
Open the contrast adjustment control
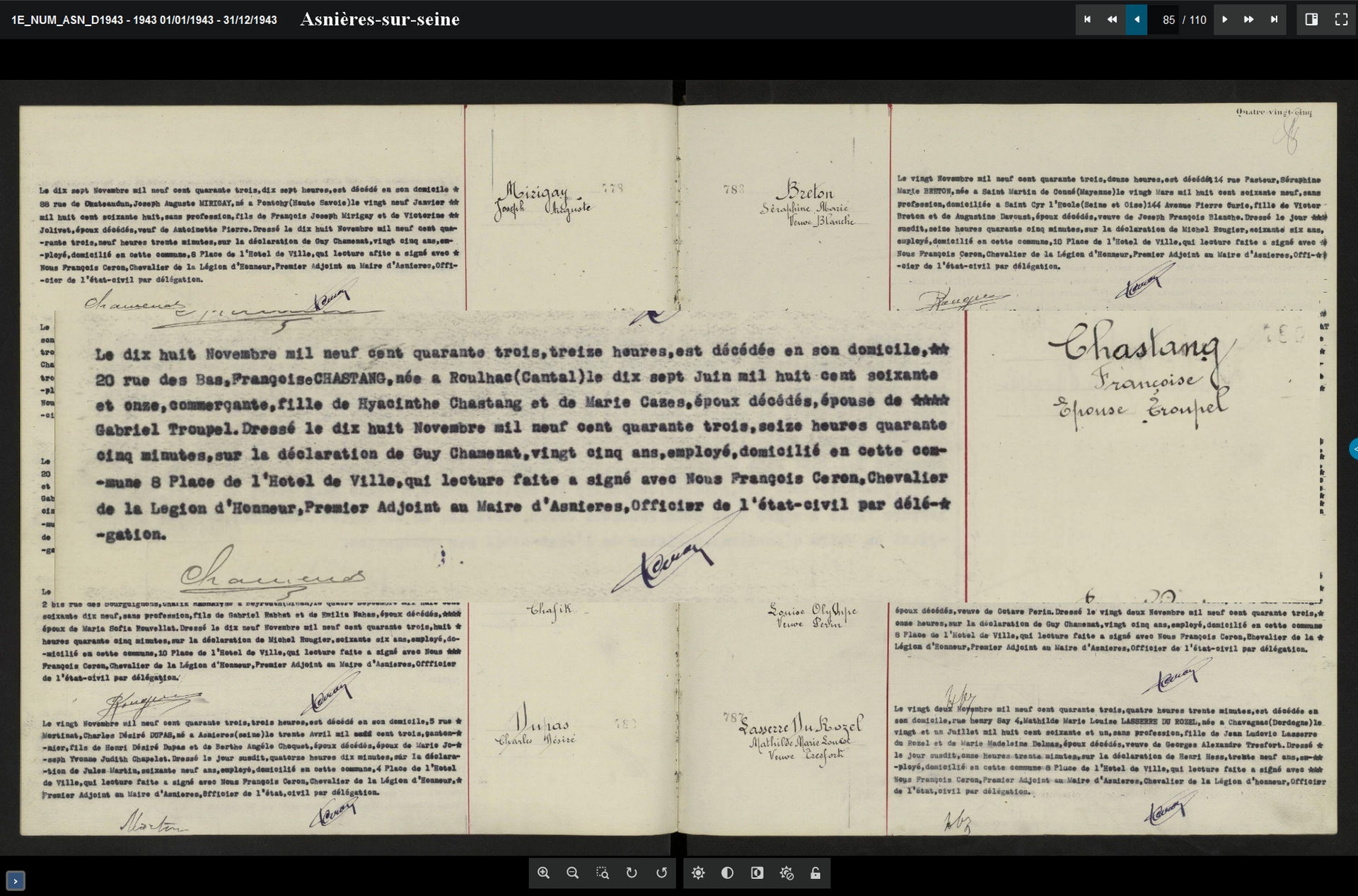click(x=727, y=873)
